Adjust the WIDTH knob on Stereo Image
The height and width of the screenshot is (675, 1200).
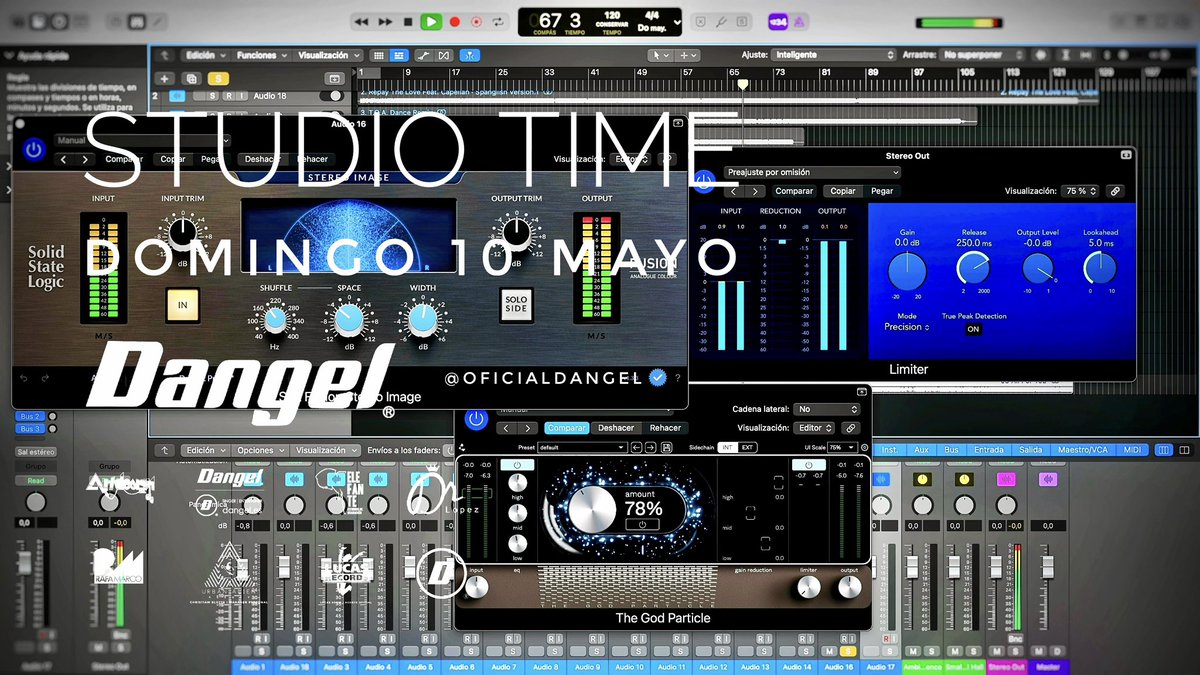pos(422,319)
